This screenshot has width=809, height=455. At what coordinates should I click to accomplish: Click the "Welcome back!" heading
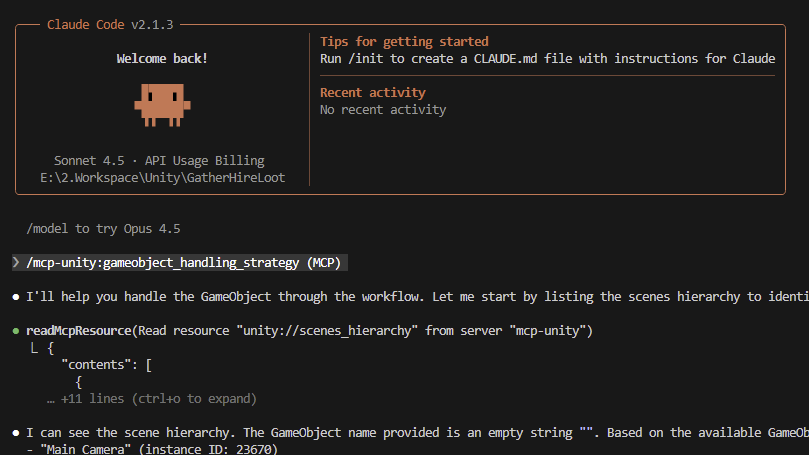162,59
